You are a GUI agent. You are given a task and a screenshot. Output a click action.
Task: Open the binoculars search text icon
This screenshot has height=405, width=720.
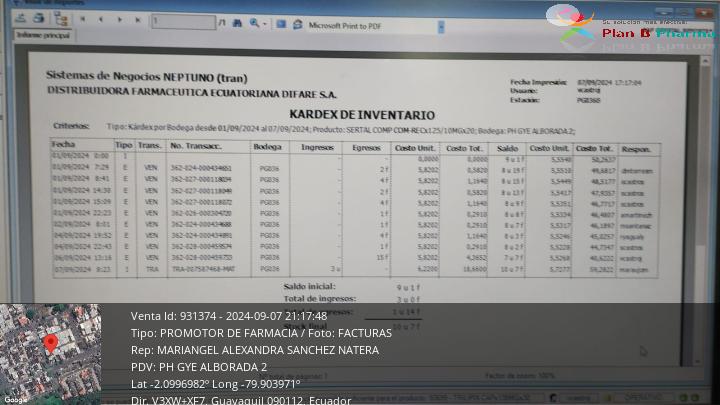(x=237, y=22)
